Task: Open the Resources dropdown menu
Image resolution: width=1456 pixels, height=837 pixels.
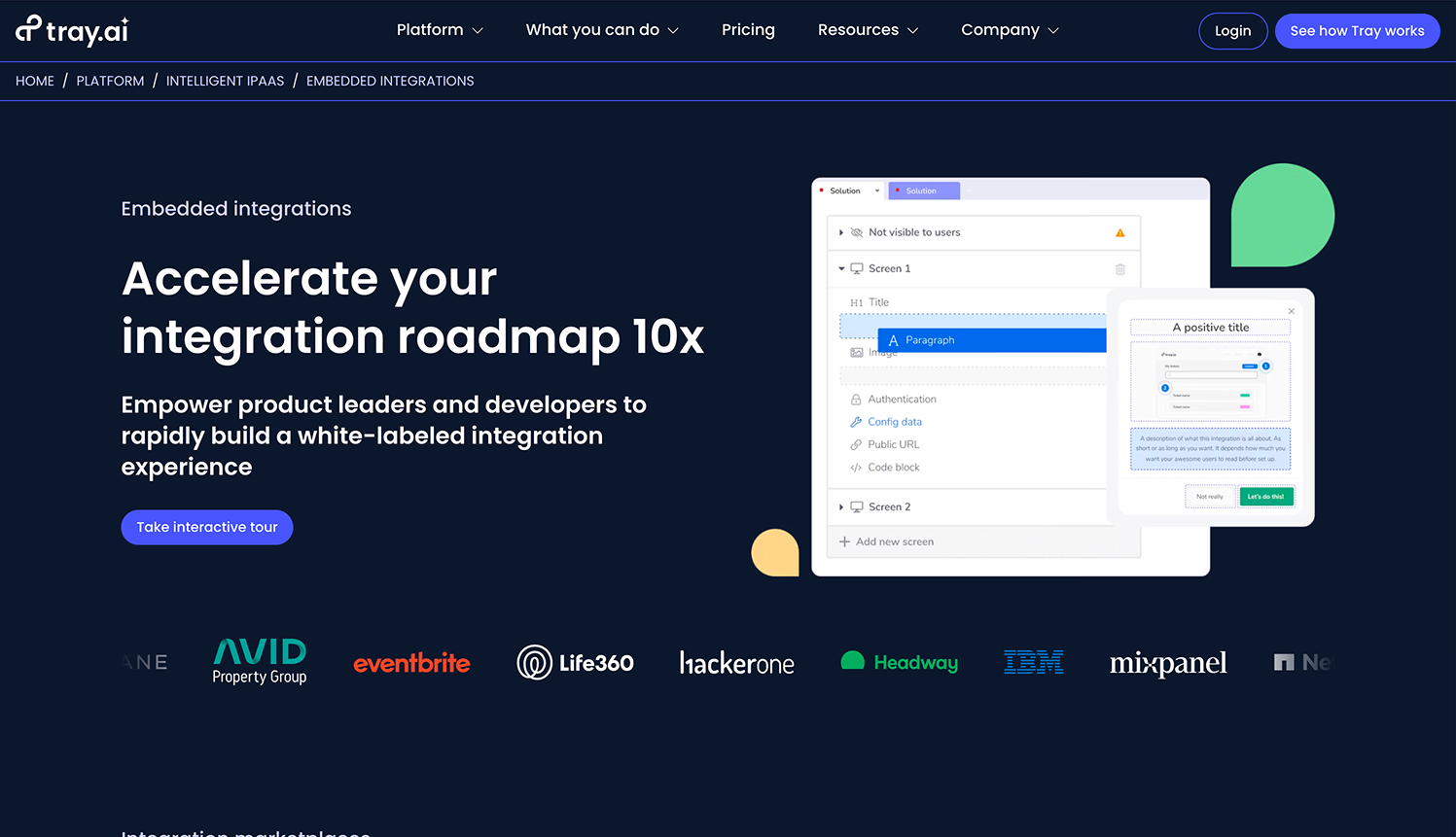Action: coord(868,30)
